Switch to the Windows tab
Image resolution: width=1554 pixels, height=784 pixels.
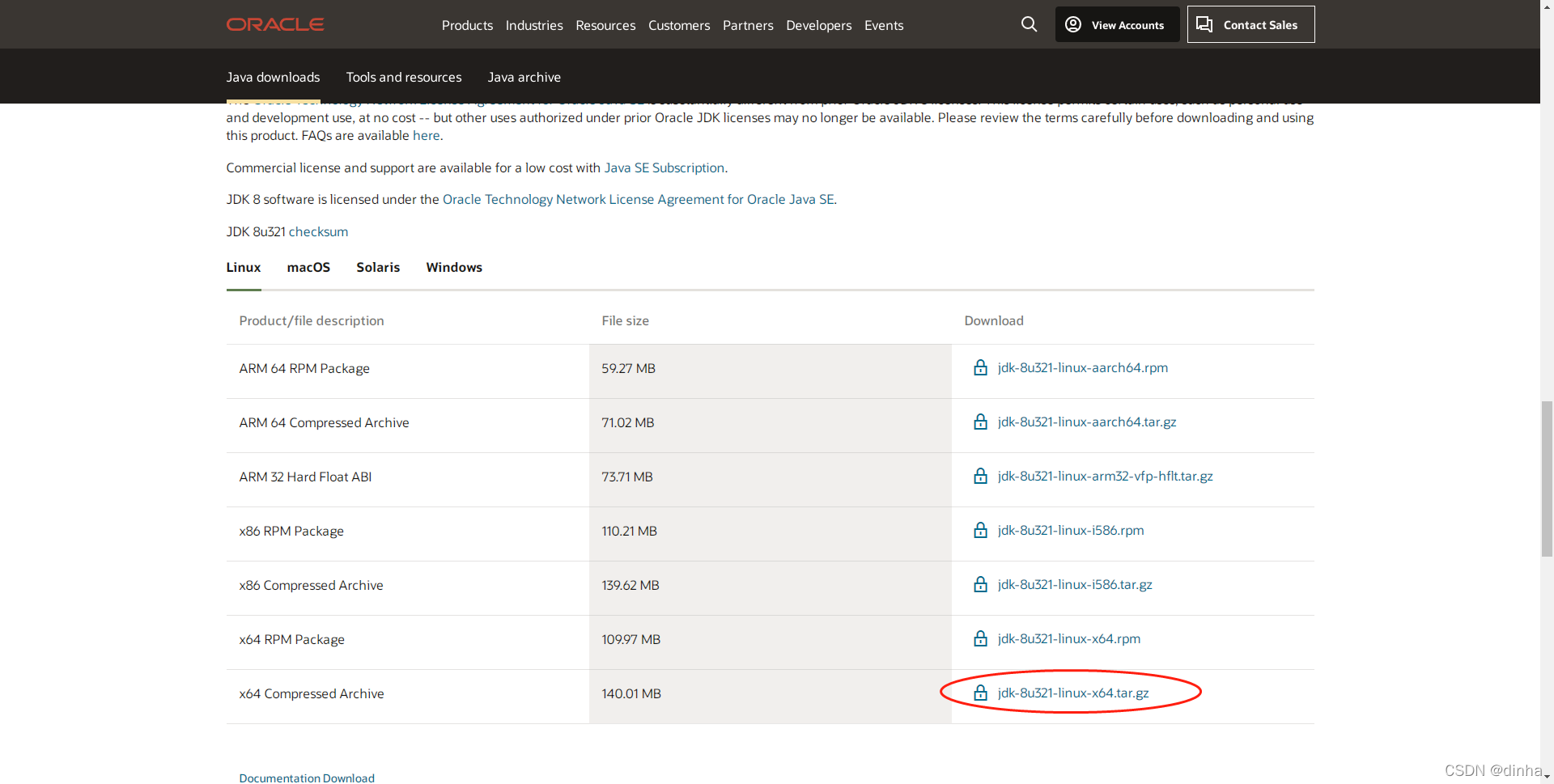coord(454,267)
